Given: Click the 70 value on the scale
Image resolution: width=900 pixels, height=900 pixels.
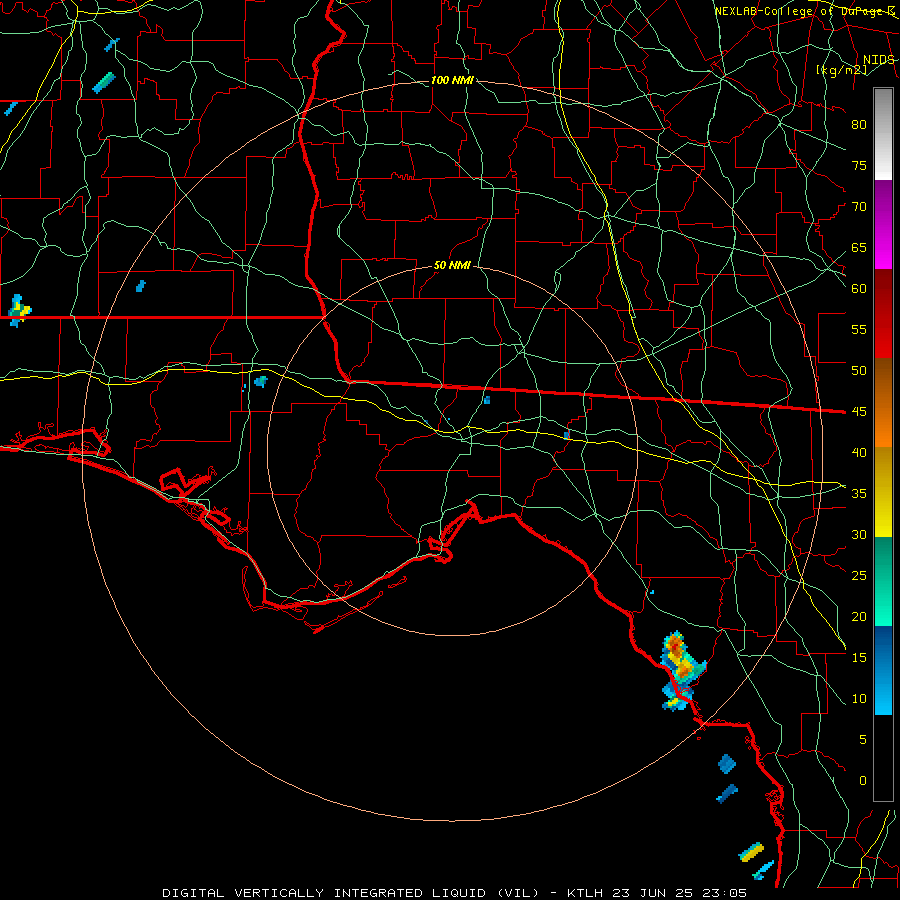Looking at the screenshot, I should 859,206.
